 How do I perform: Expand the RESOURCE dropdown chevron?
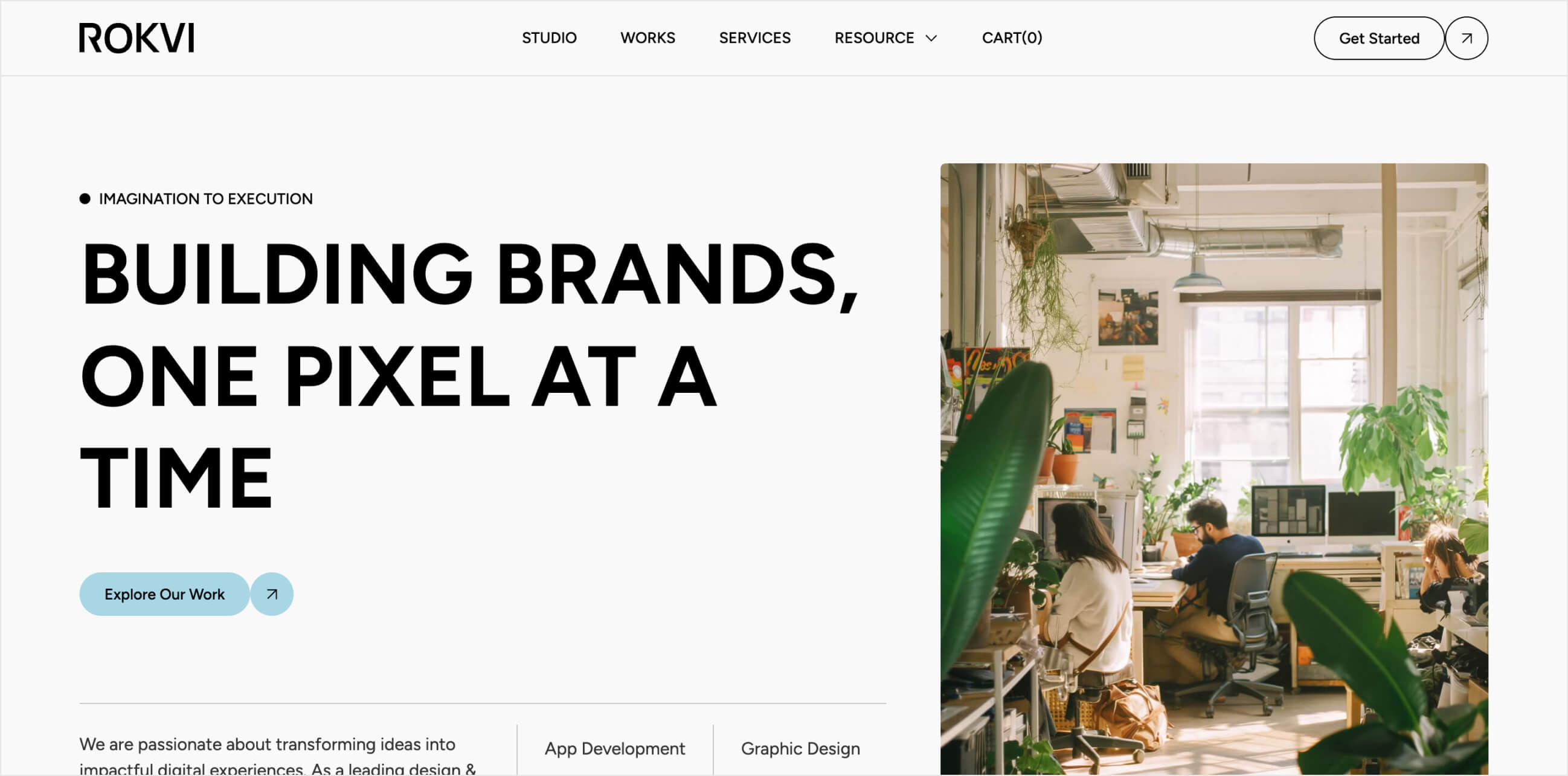931,38
